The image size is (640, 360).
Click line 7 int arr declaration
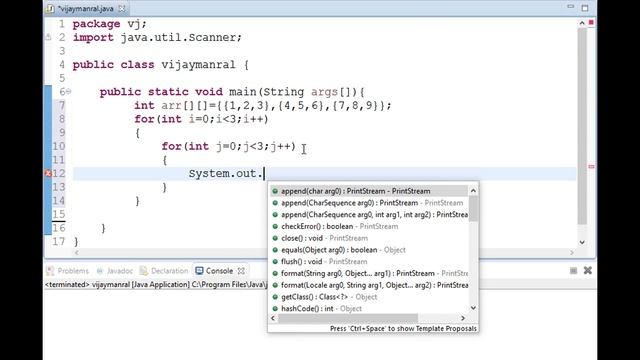pos(263,105)
